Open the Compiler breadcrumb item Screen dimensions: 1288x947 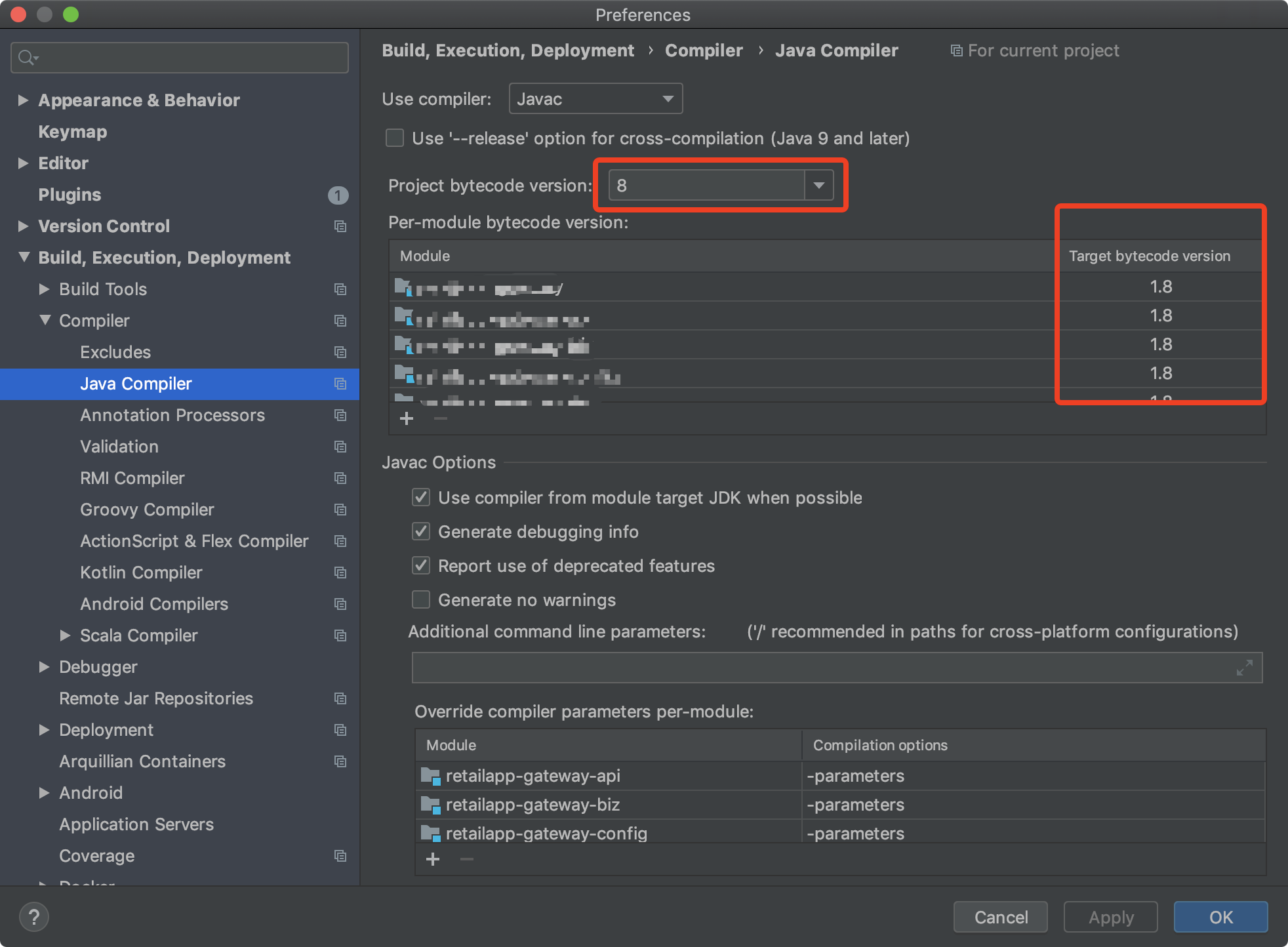[x=703, y=50]
